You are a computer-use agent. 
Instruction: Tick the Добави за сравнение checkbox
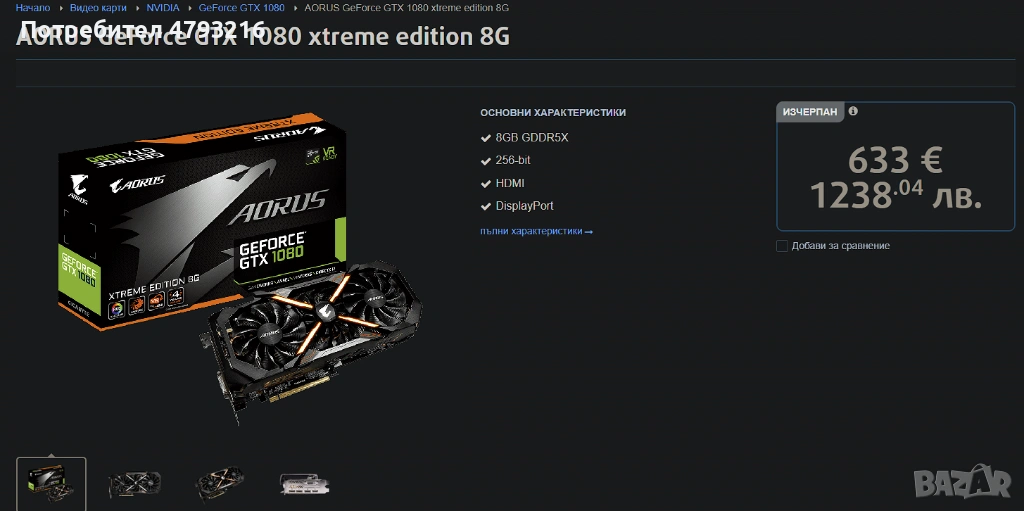[x=782, y=246]
